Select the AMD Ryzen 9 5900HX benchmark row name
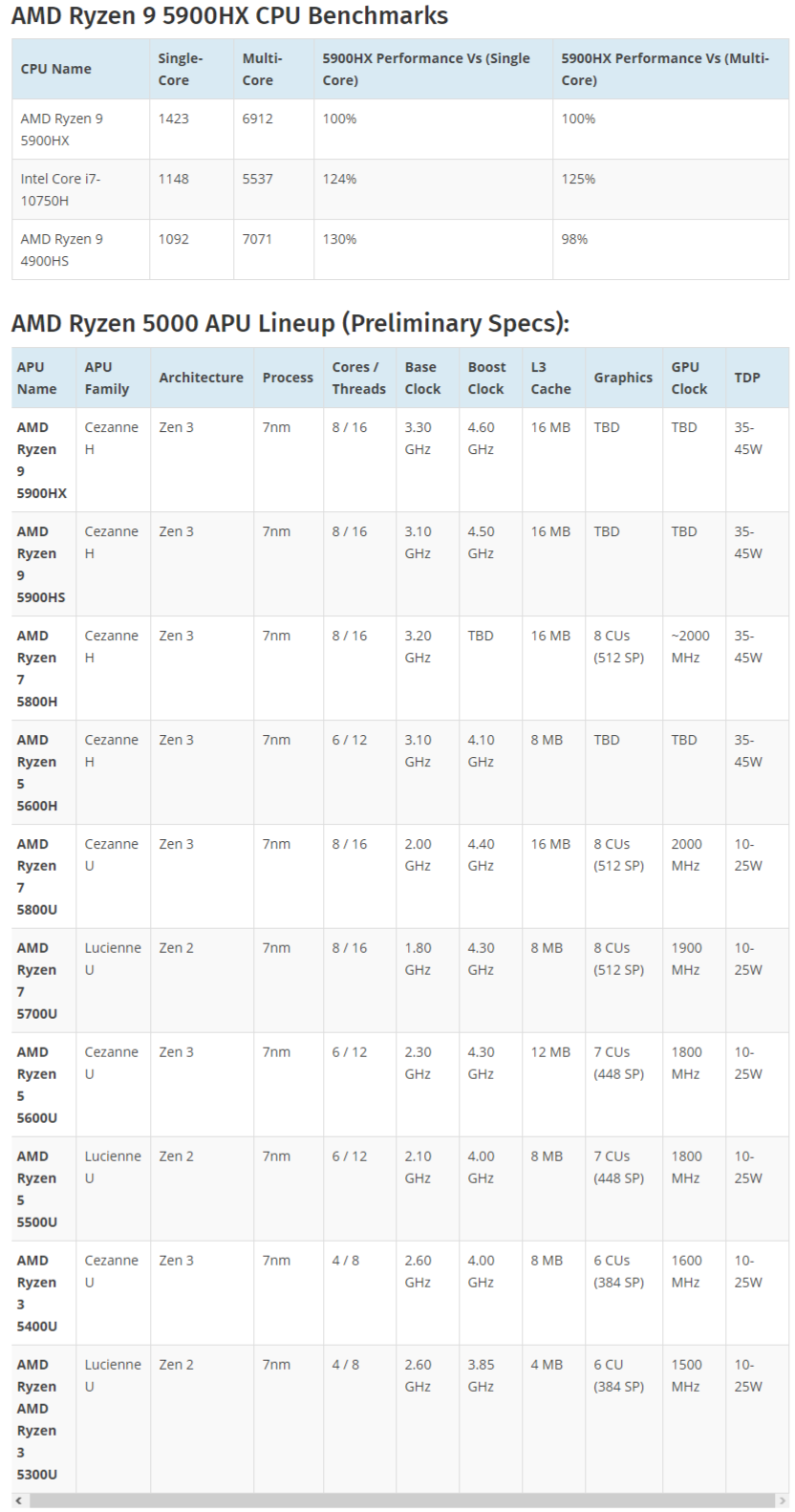The width and height of the screenshot is (795, 1512). pyautogui.click(x=81, y=129)
